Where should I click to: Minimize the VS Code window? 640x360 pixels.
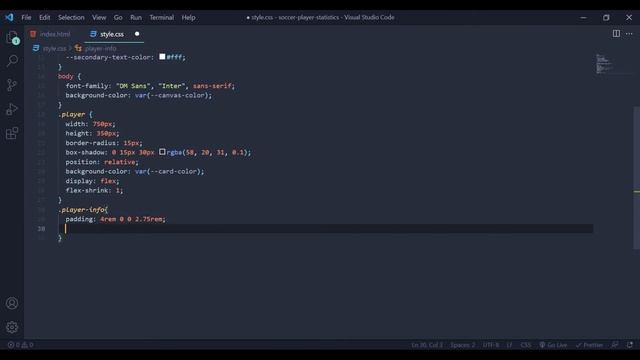click(x=583, y=18)
